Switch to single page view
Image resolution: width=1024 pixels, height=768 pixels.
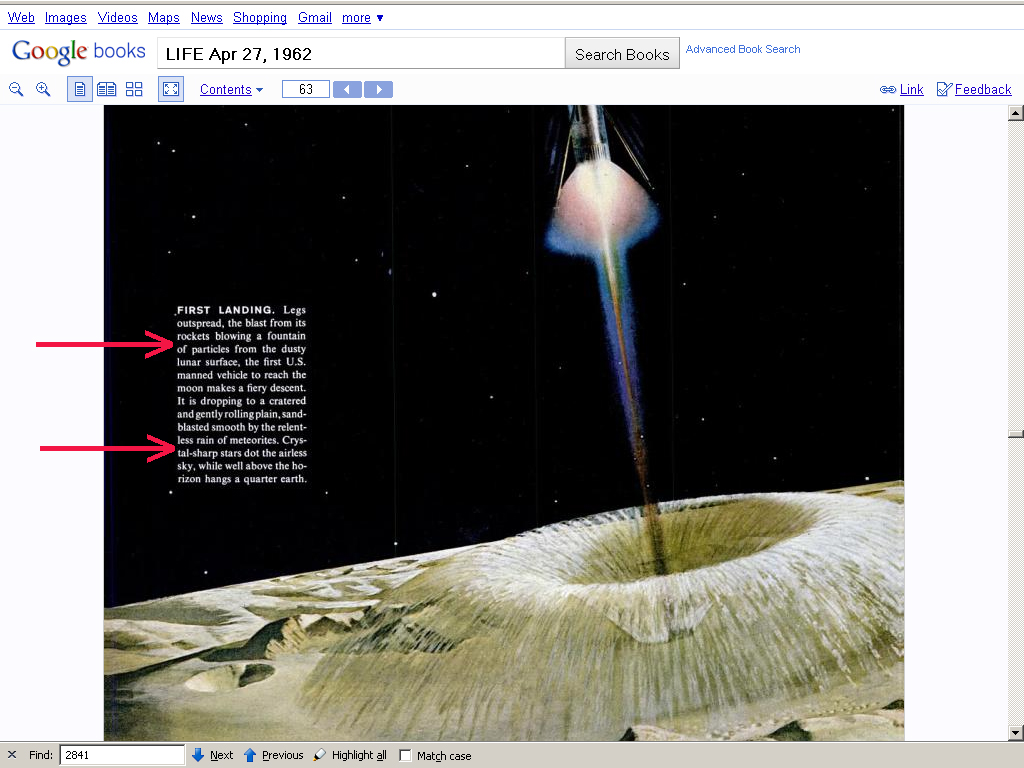click(80, 89)
